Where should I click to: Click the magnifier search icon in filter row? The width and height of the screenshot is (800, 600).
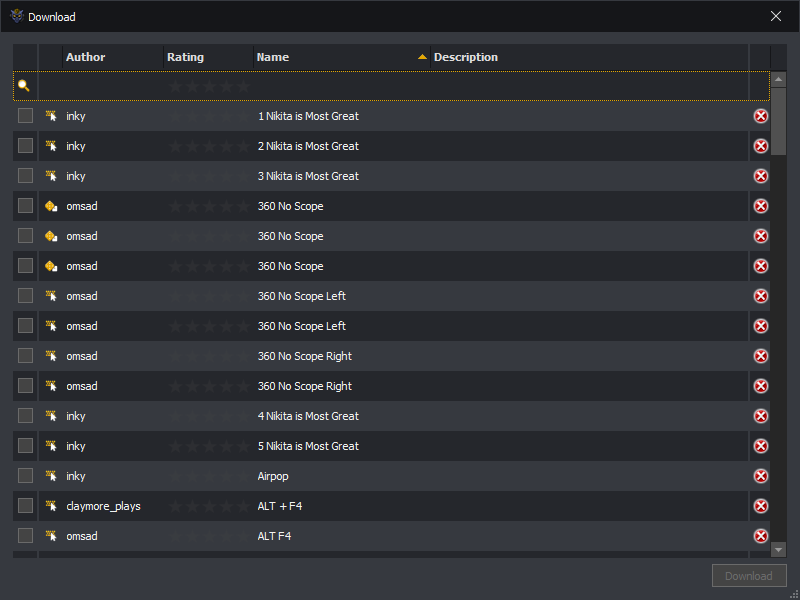[x=24, y=86]
